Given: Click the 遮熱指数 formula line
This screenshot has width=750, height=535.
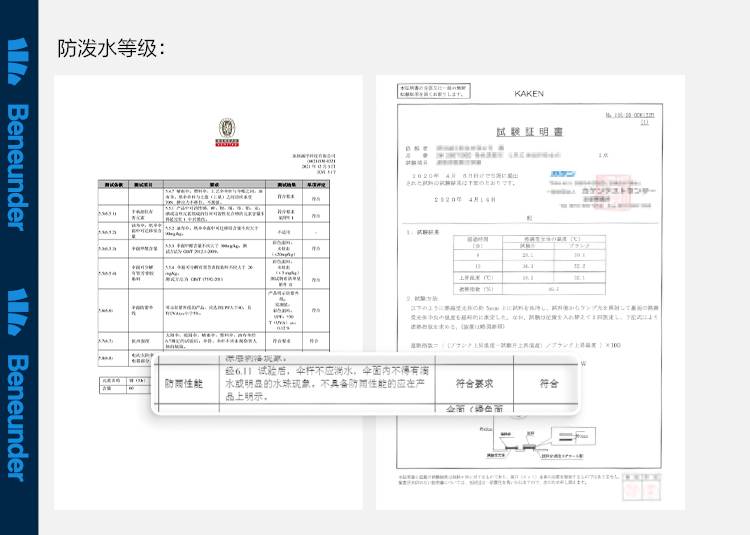Looking at the screenshot, I should pos(515,345).
